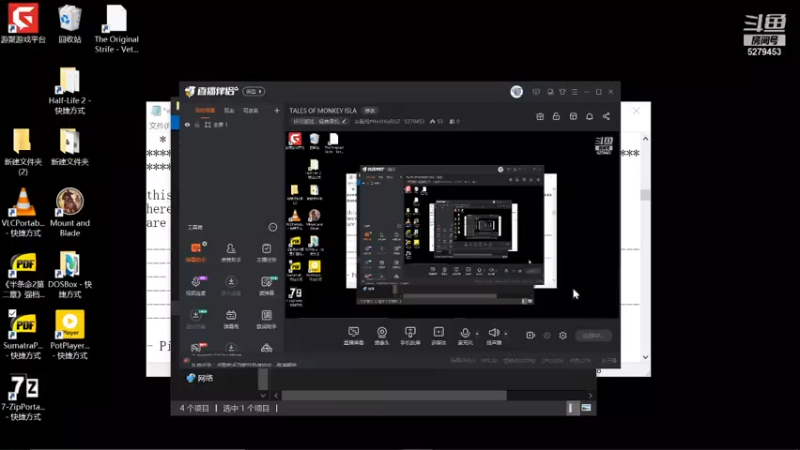Click the download tool in second toolbox row
Image resolution: width=800 pixels, height=450 pixels.
click(231, 285)
